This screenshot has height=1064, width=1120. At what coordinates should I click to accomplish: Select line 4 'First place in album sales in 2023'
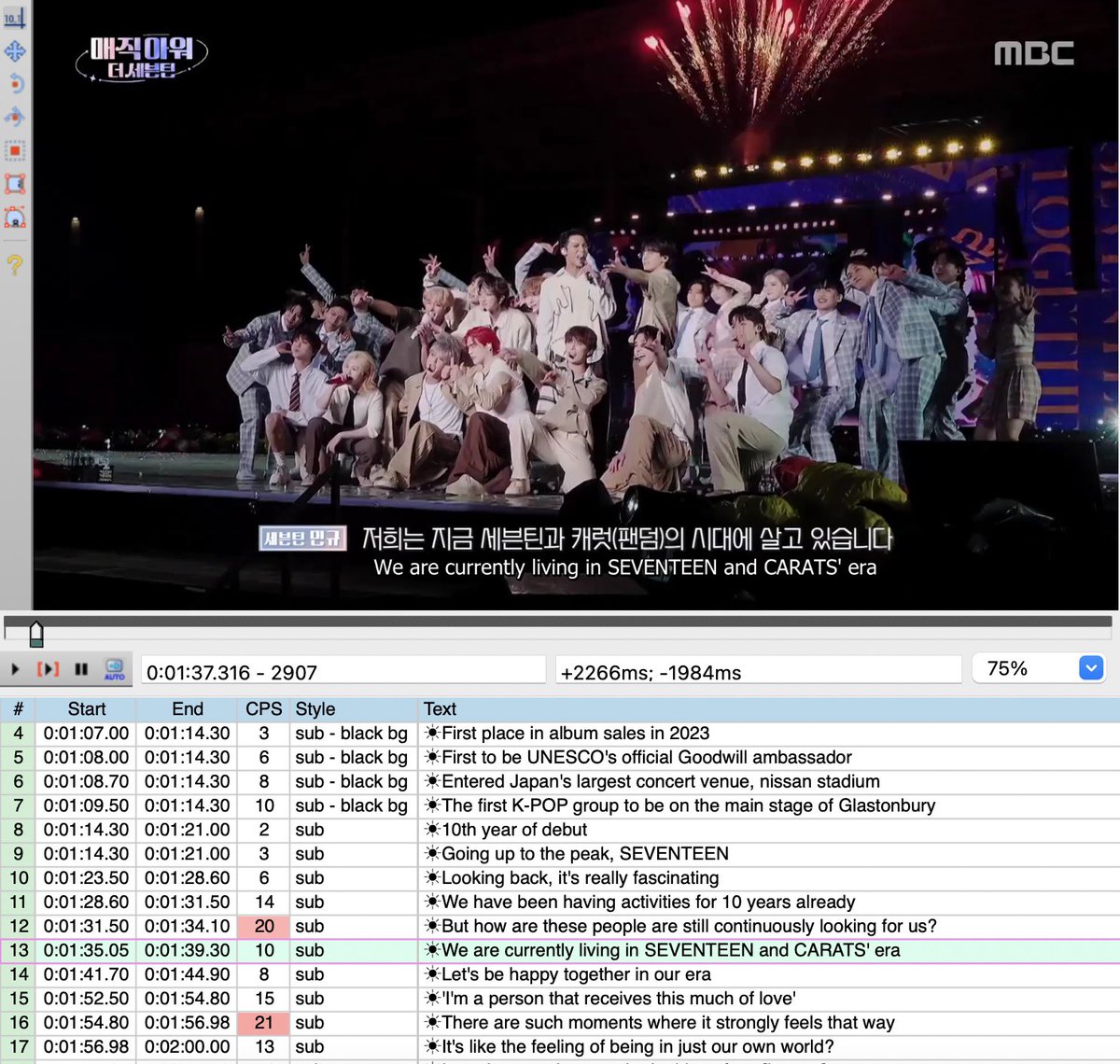560,734
